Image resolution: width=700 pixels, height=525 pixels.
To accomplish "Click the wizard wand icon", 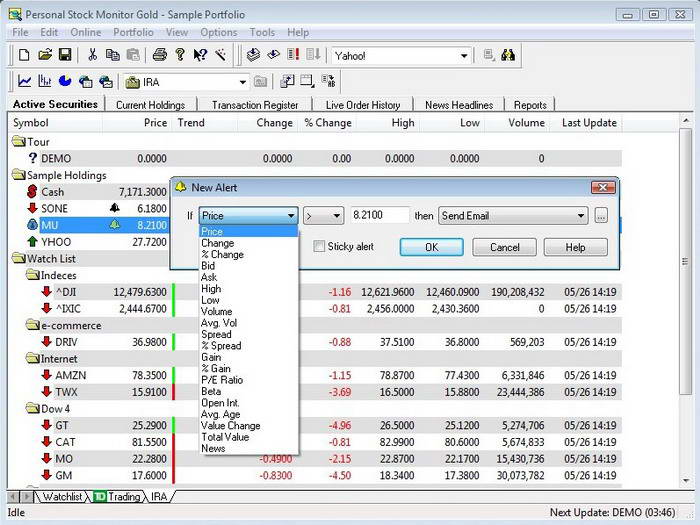I will [221, 55].
